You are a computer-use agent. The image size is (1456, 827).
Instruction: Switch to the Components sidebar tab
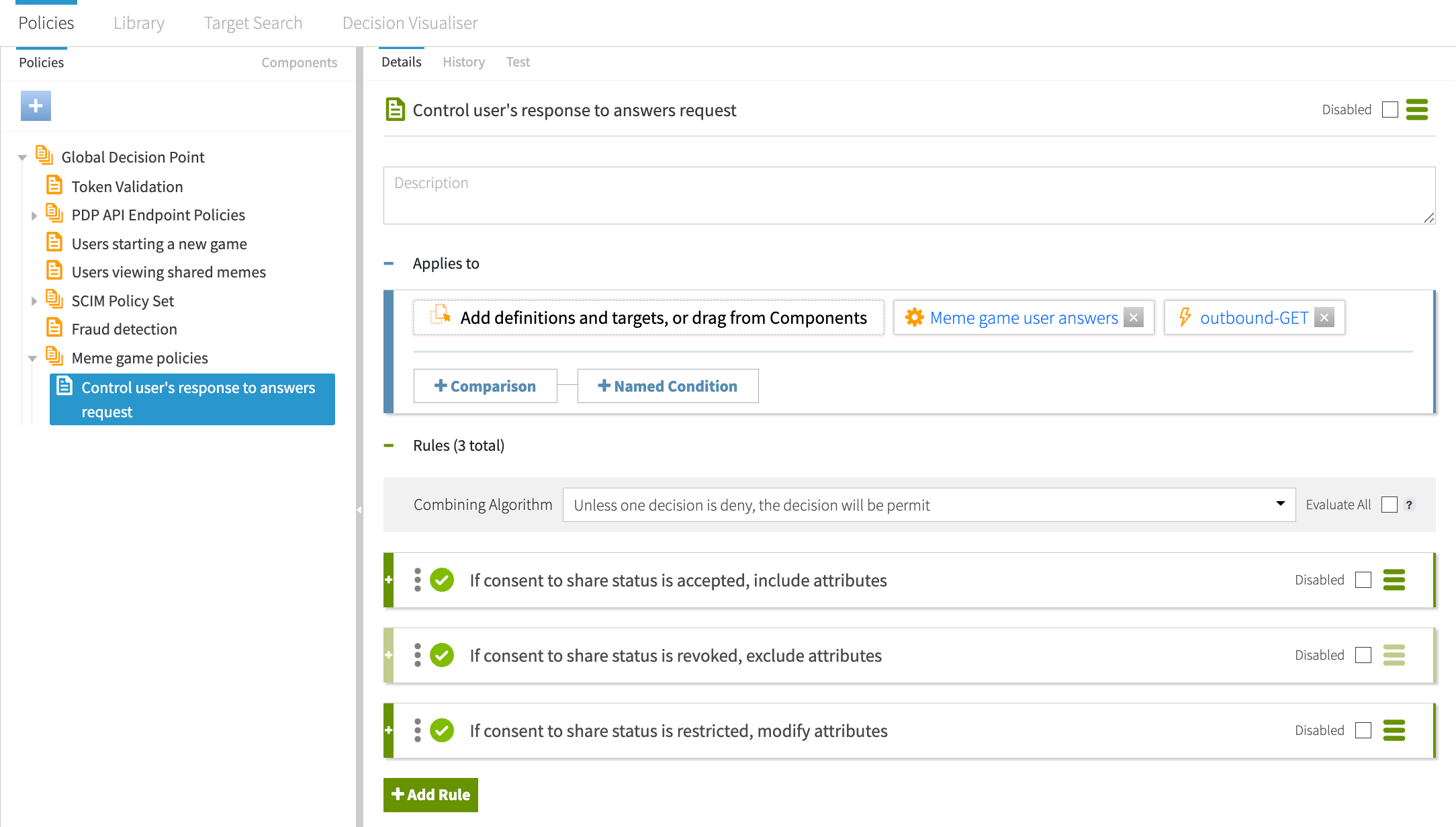point(300,62)
